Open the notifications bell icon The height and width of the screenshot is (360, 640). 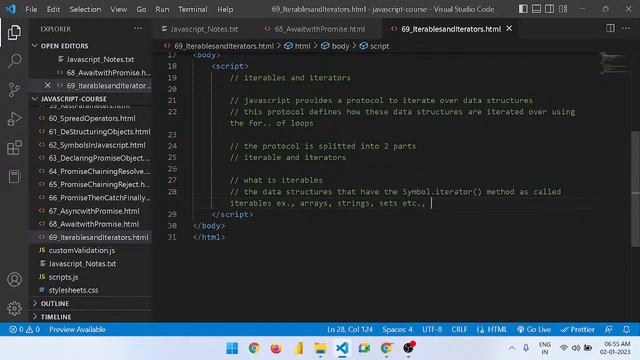[x=627, y=329]
